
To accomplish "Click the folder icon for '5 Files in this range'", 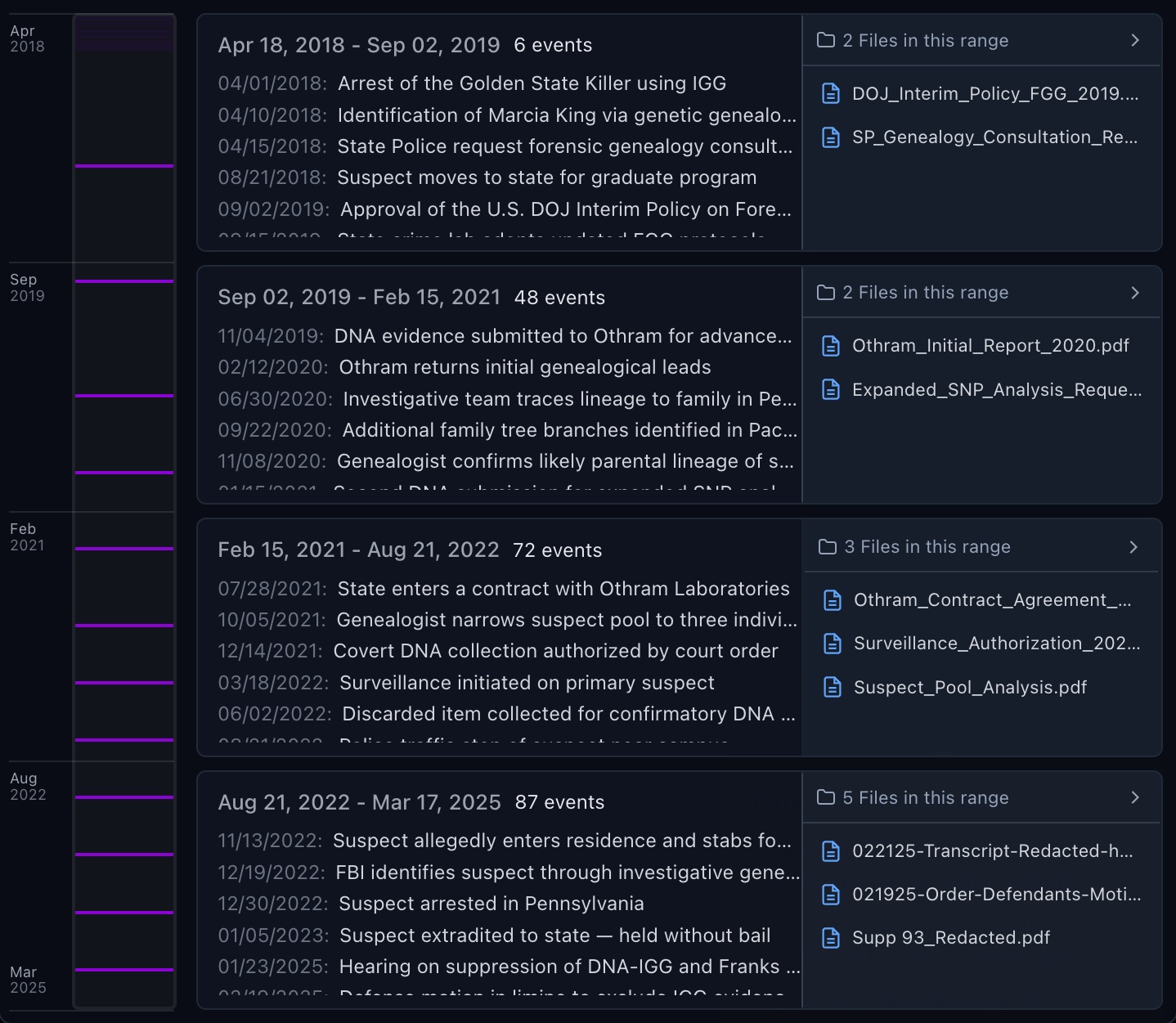I will pyautogui.click(x=826, y=797).
